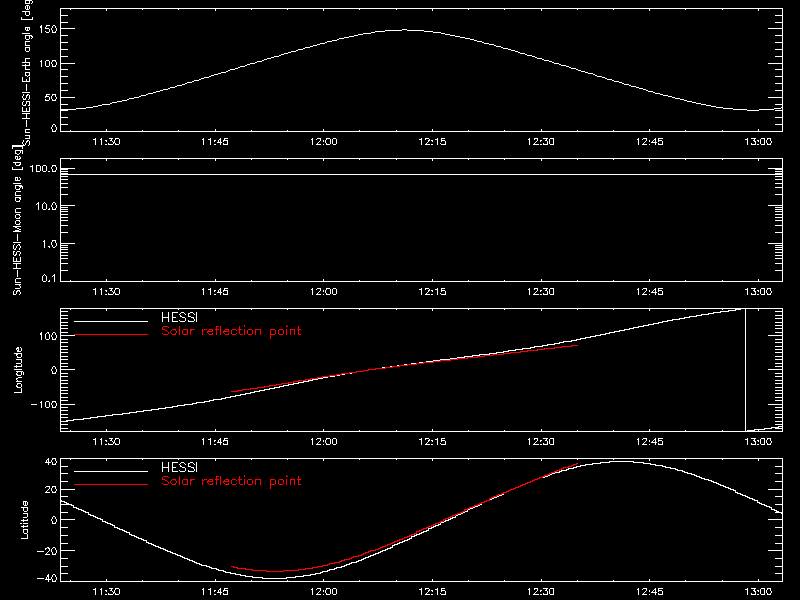Select Solar reflection point legend in Latitude panel
The width and height of the screenshot is (800, 600).
(231, 481)
